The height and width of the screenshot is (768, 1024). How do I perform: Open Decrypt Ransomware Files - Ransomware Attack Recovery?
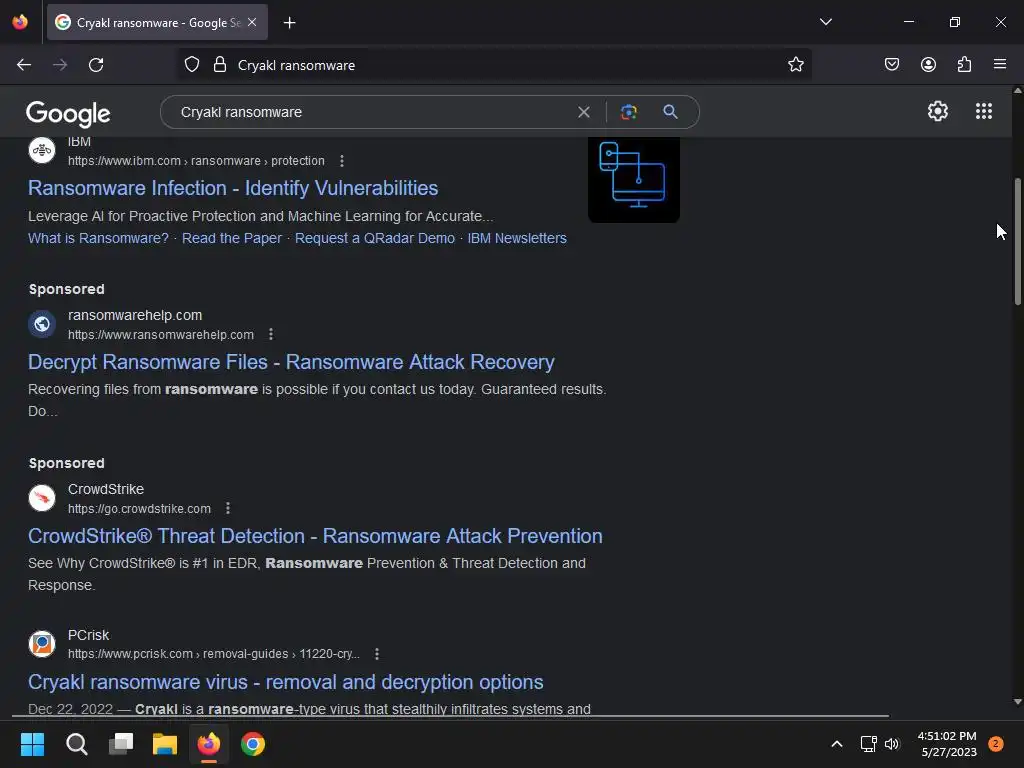pos(291,362)
